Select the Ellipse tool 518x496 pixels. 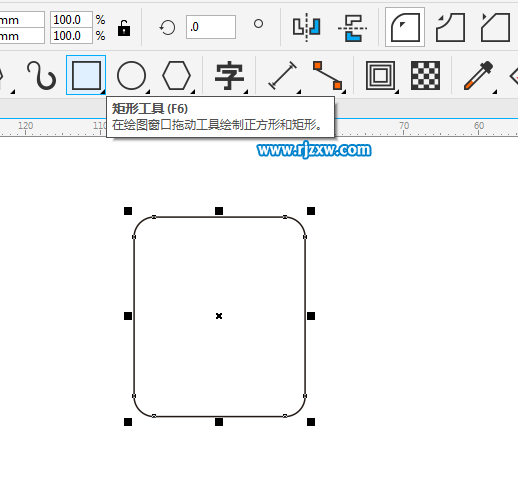[131, 75]
